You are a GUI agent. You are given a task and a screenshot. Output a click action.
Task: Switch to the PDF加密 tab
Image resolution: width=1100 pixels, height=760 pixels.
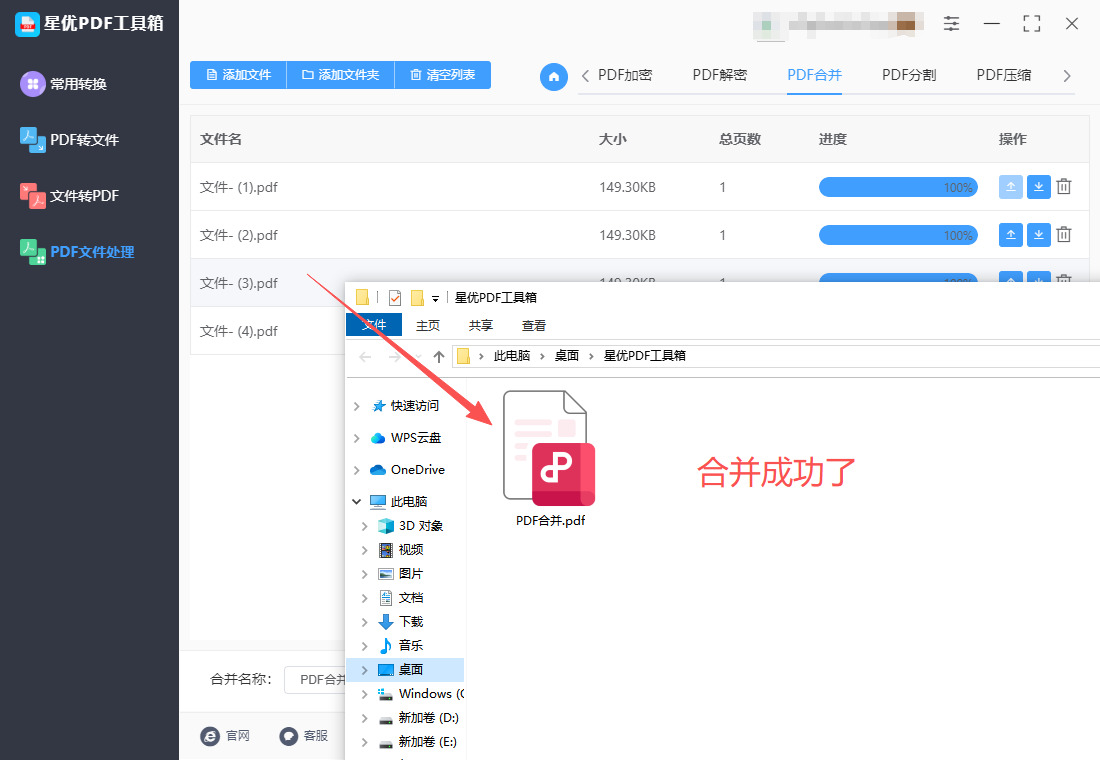tap(625, 75)
